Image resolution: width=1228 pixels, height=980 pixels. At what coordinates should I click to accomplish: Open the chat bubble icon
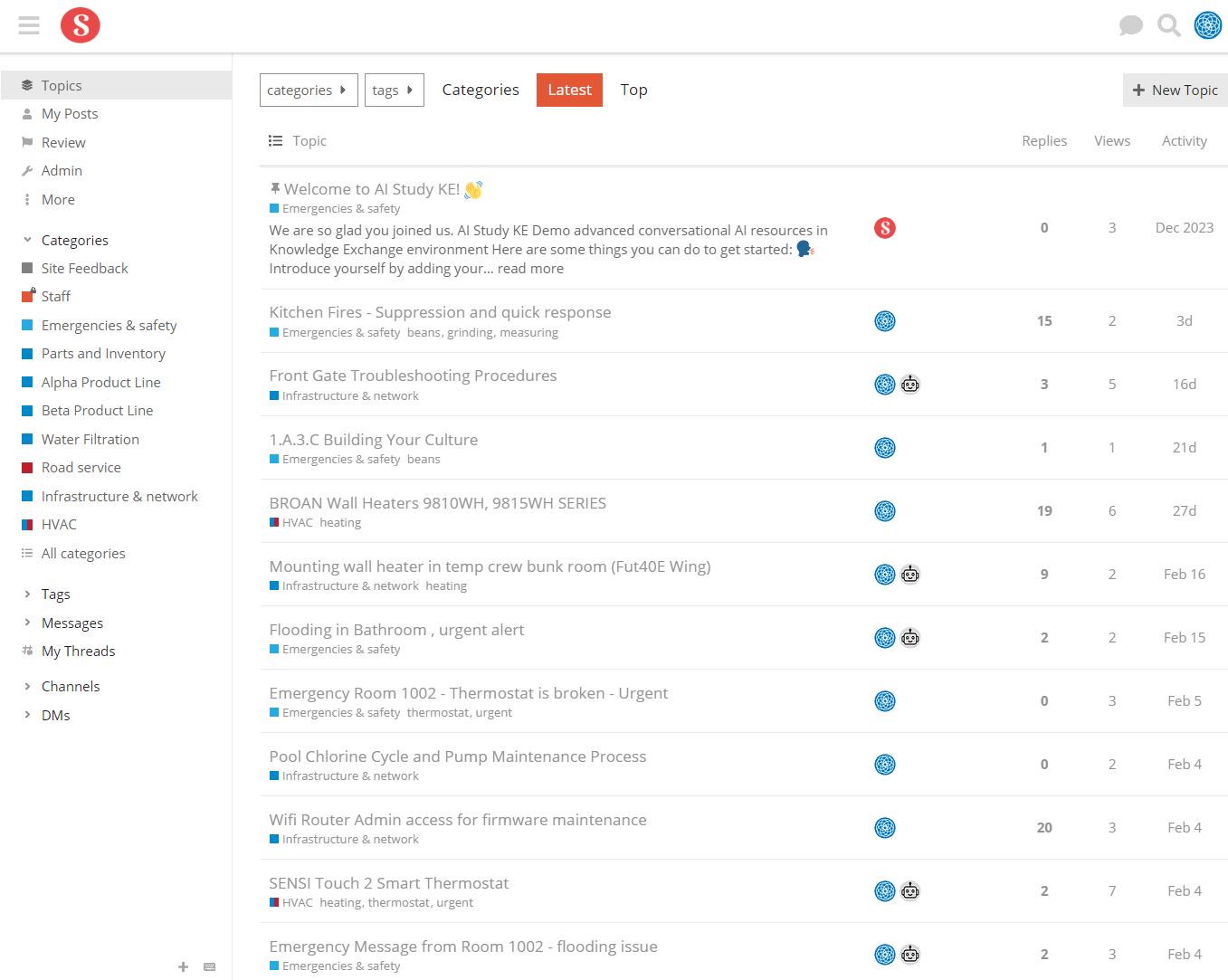click(1130, 25)
